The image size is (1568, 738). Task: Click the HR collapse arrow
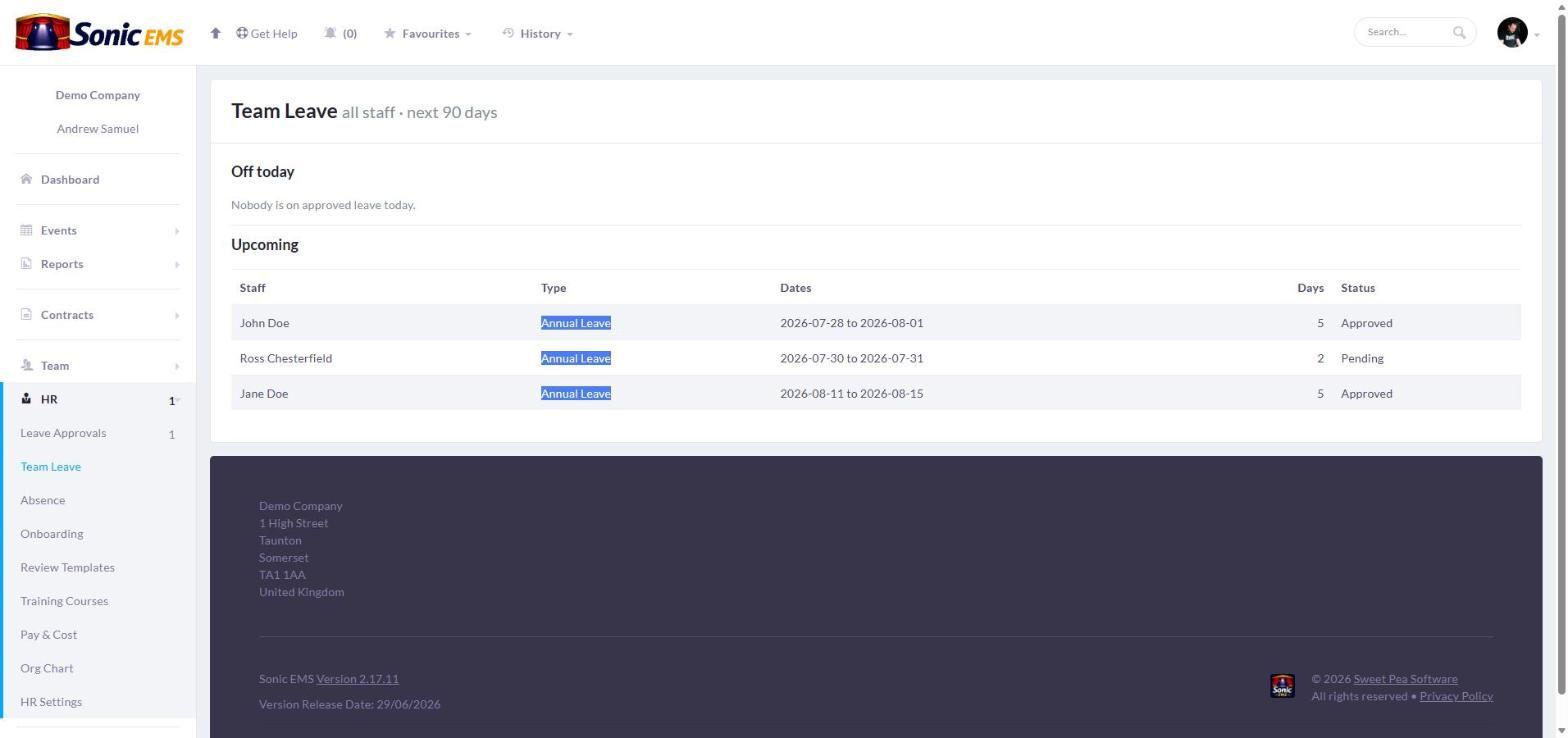(177, 400)
